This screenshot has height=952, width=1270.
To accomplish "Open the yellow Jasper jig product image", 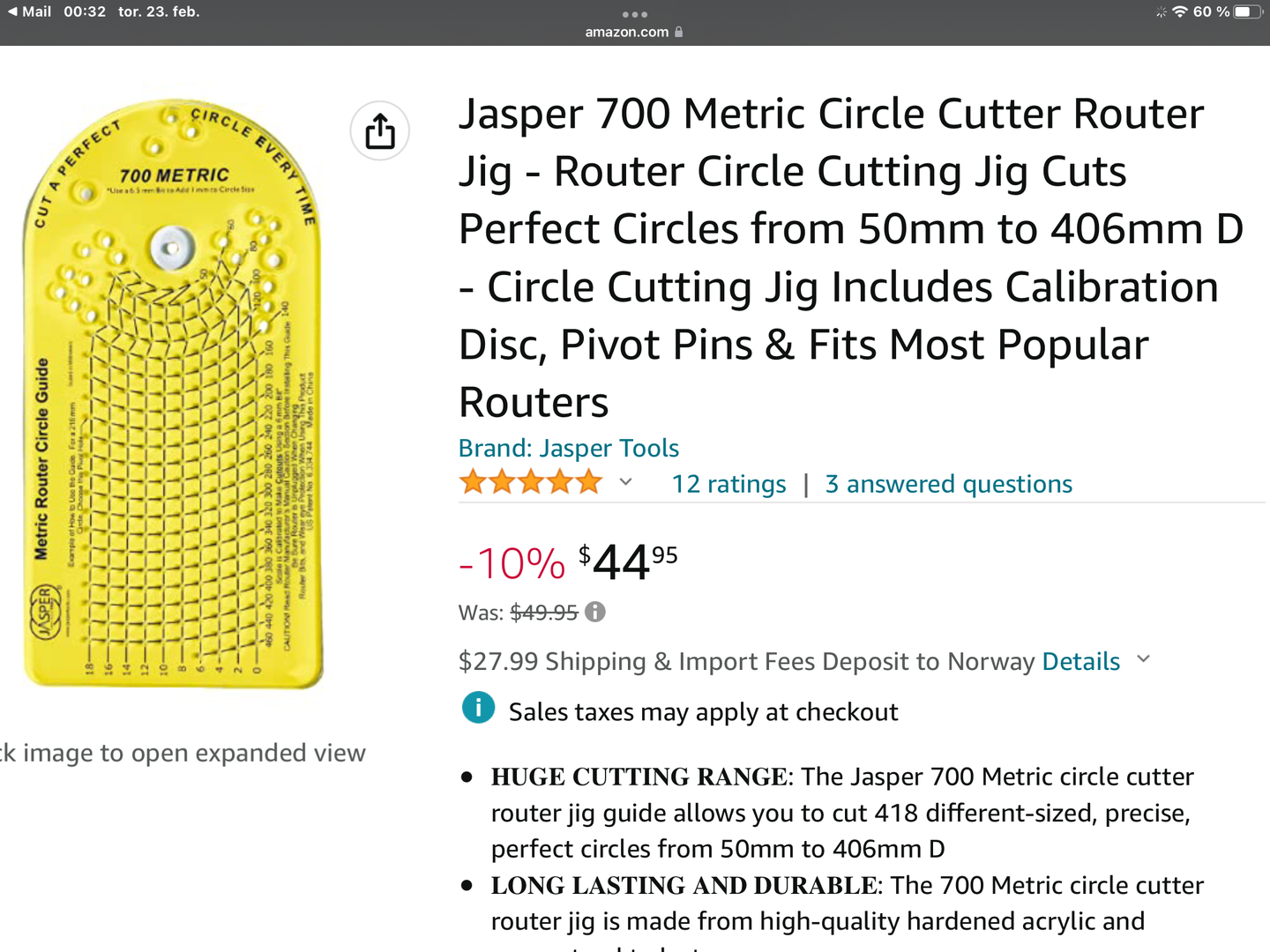I will pyautogui.click(x=173, y=394).
